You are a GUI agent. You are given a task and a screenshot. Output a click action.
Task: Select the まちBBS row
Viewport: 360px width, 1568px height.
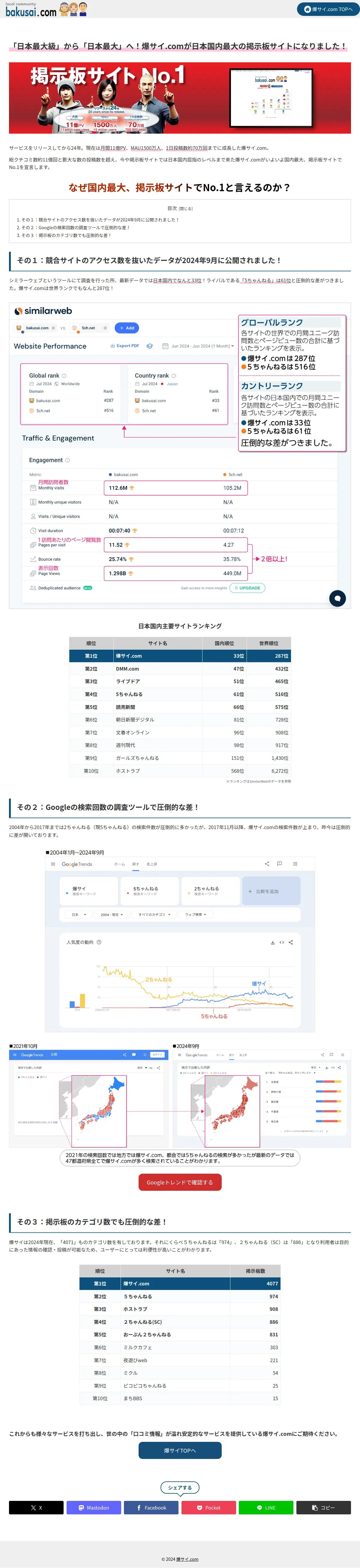click(x=180, y=1399)
